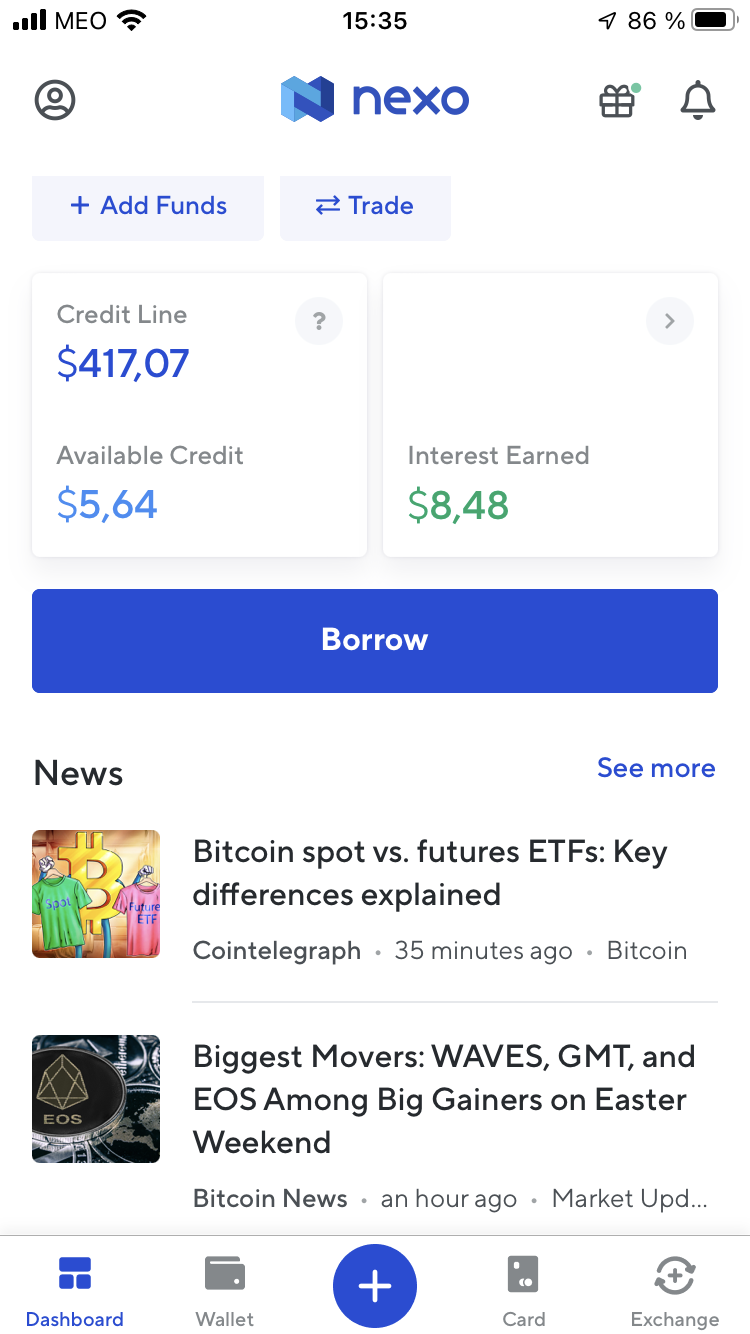Open the EOS news article thumbnail
The image size is (750, 1334).
96,1099
